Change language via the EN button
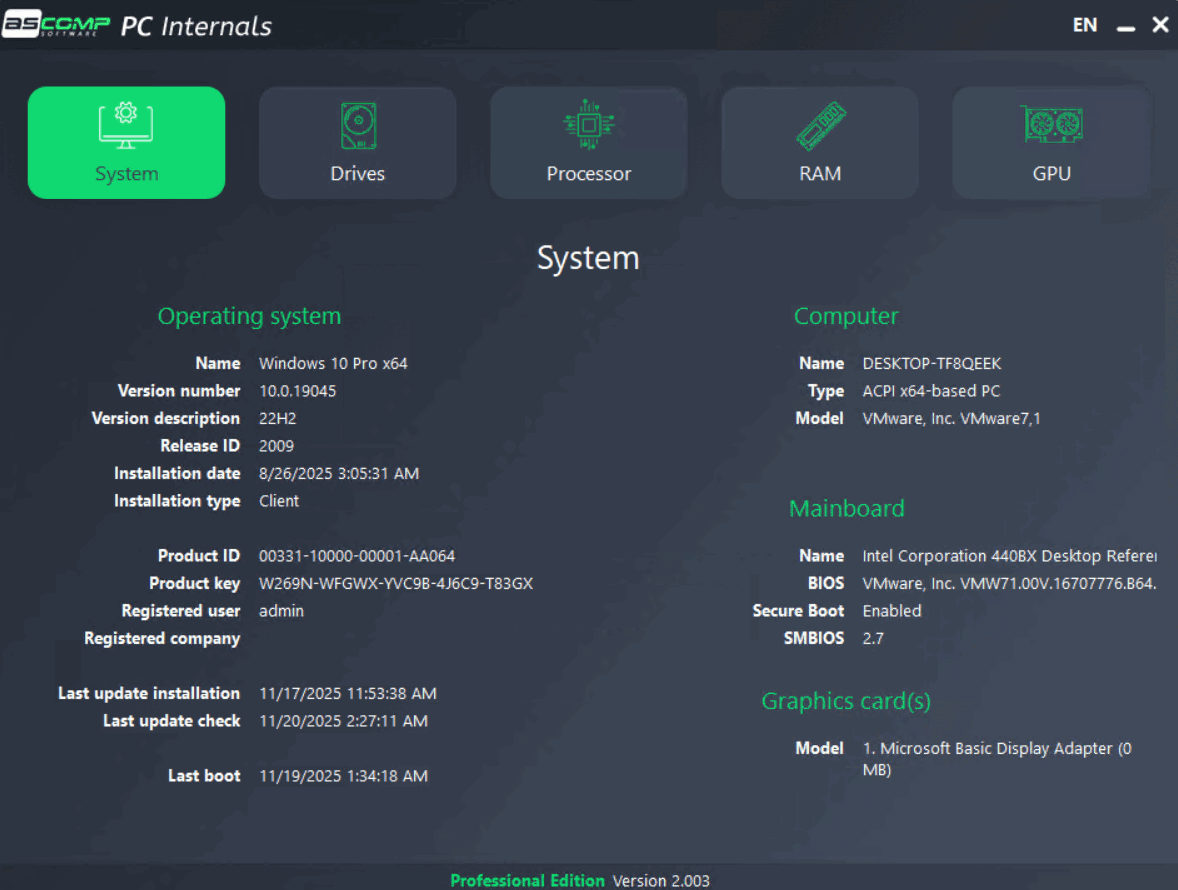 click(x=1085, y=26)
